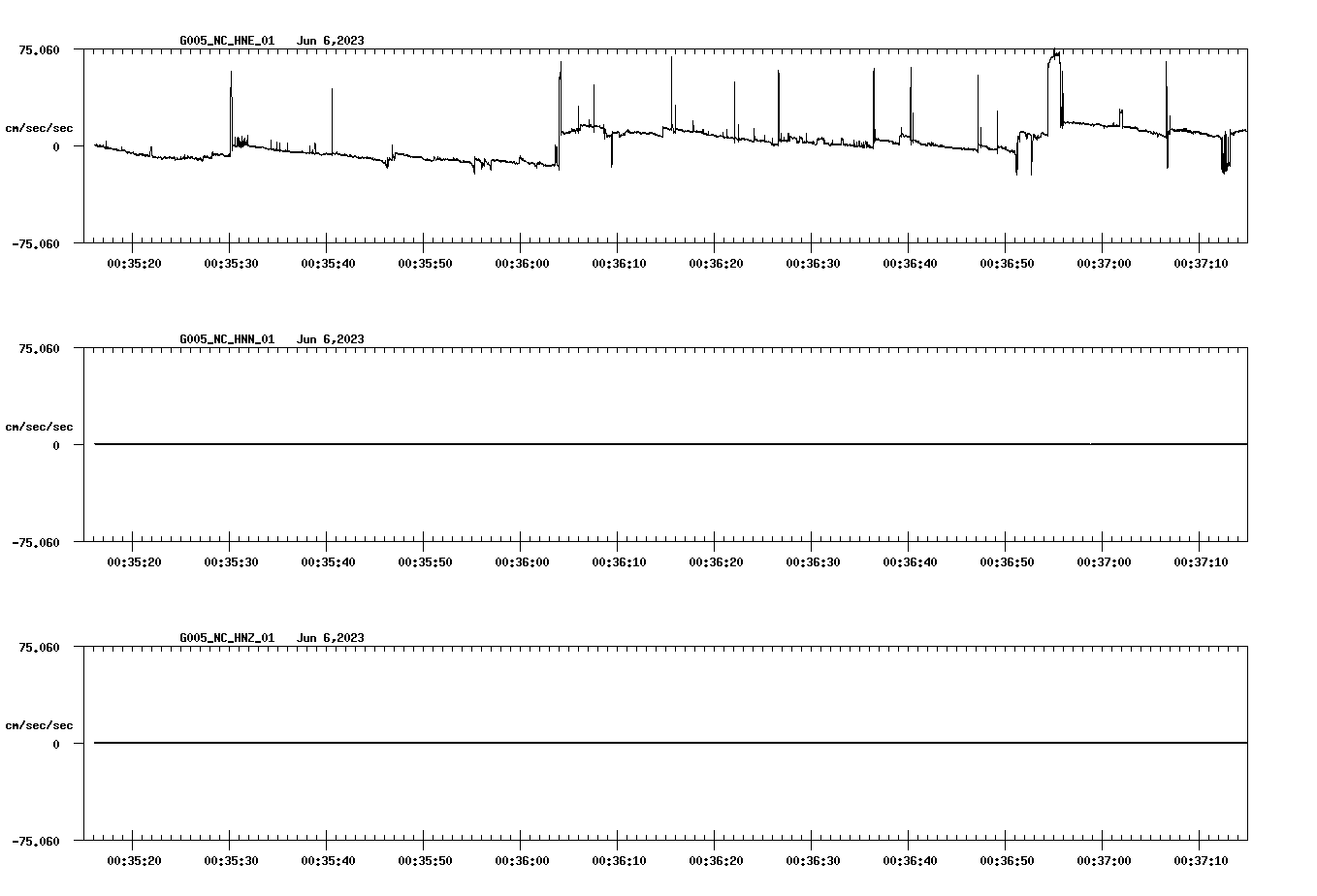
Task: Click the cm/sec/sec unit label of HNZ plot
Action: tap(39, 725)
